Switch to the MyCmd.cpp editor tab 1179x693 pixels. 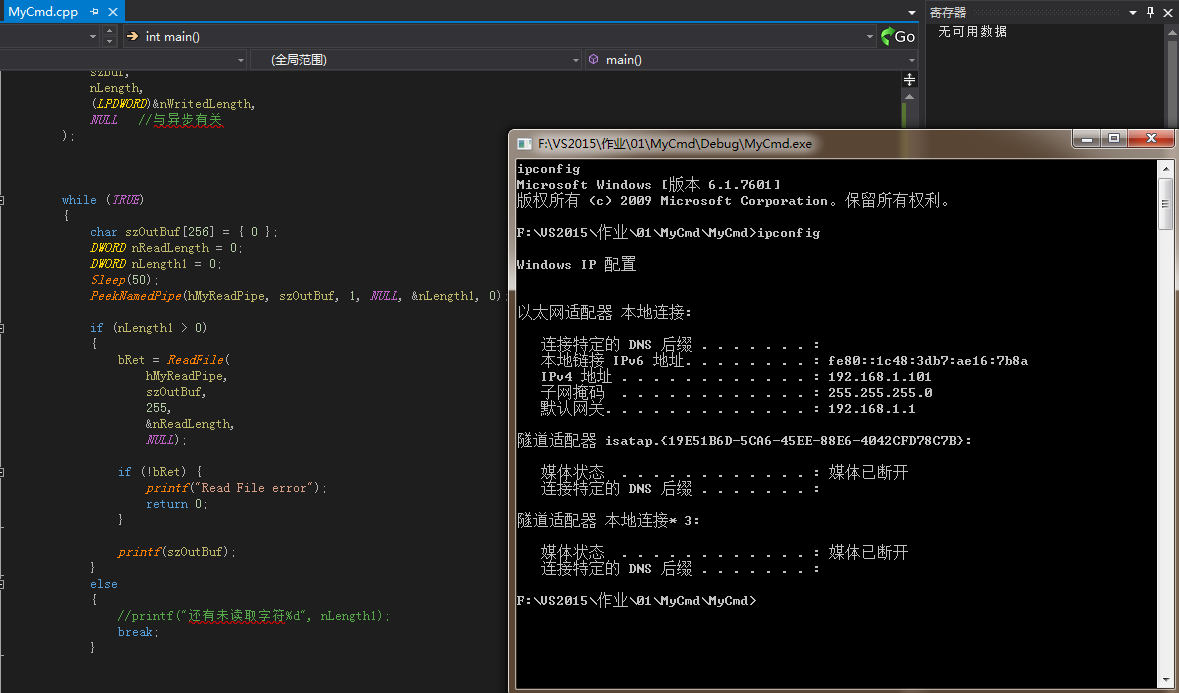[43, 12]
